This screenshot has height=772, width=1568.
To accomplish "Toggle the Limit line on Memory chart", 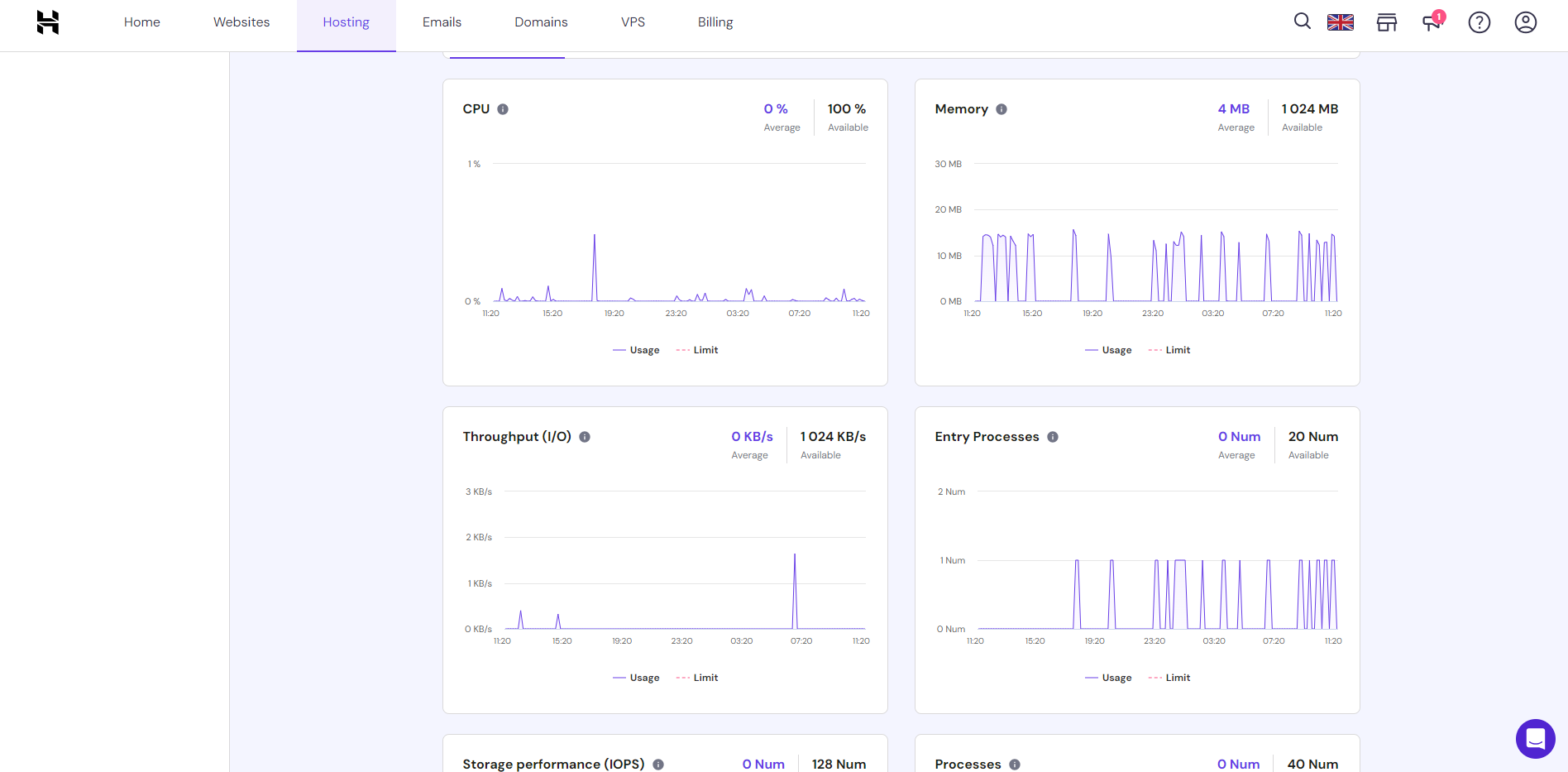I will tap(1169, 349).
